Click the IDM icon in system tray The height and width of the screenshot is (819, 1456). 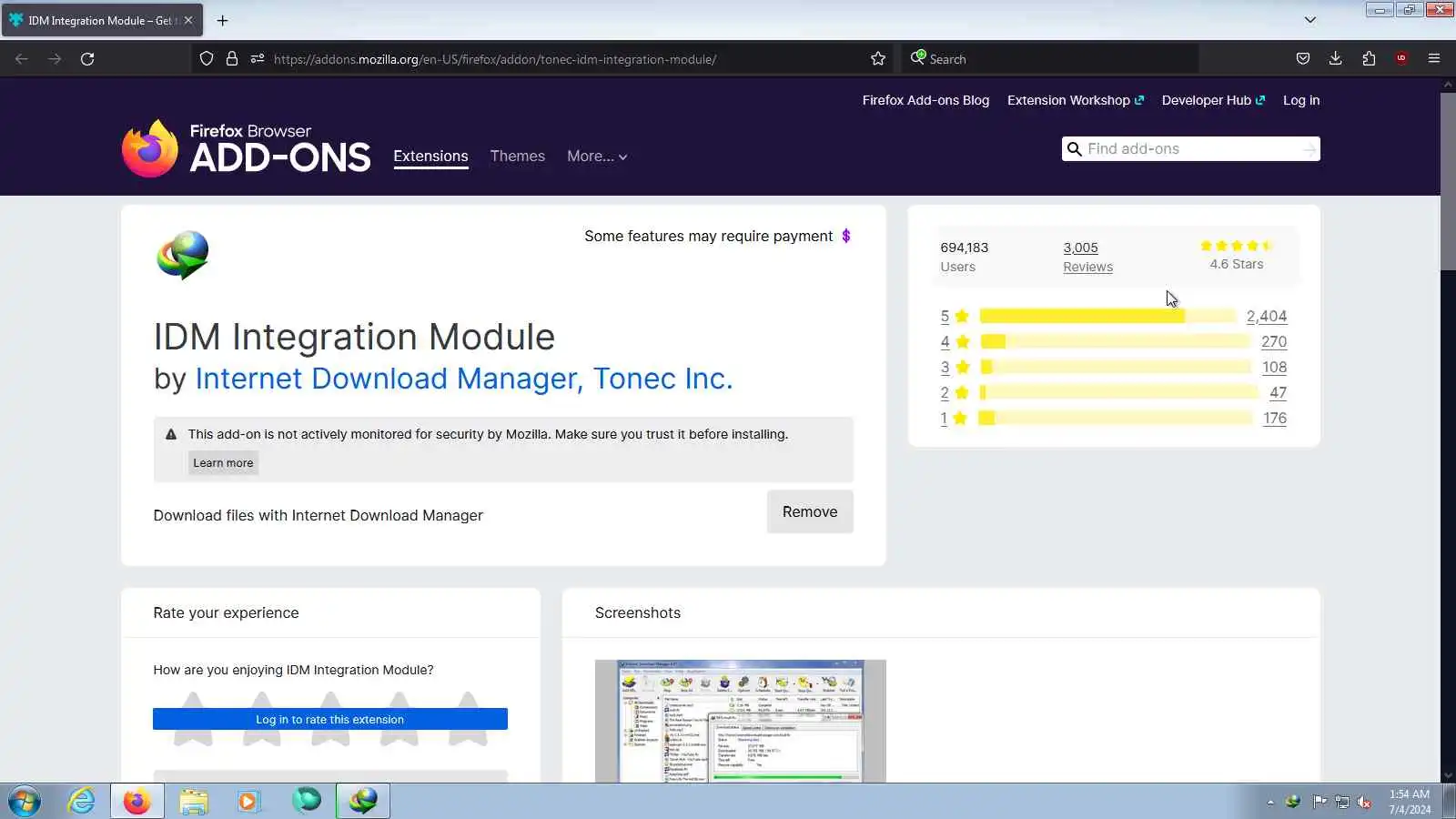coord(1293,802)
